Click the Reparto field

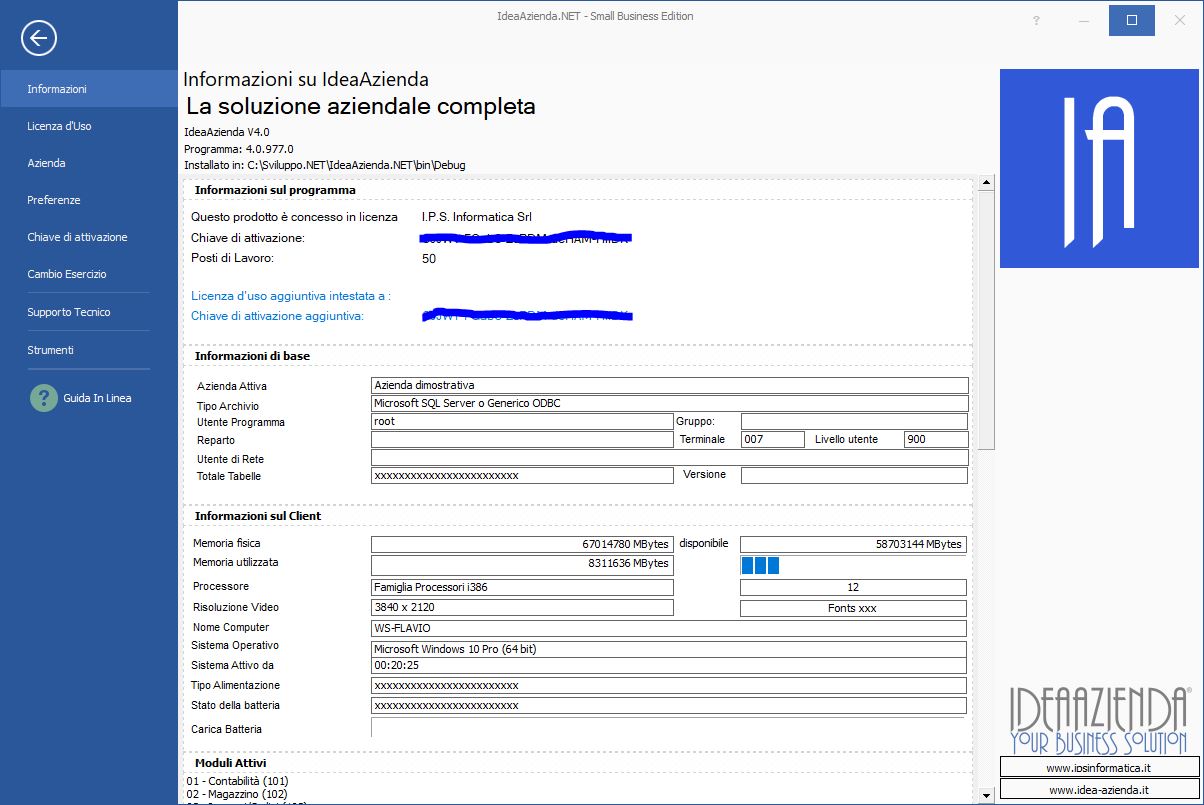coord(522,440)
